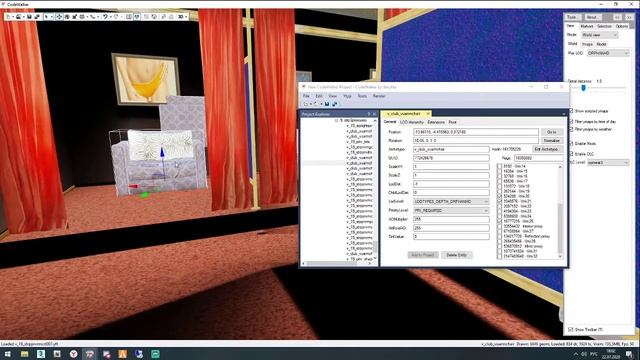Click the Save All icon in main toolbar
Image resolution: width=640 pixels, height=360 pixels.
(37, 17)
